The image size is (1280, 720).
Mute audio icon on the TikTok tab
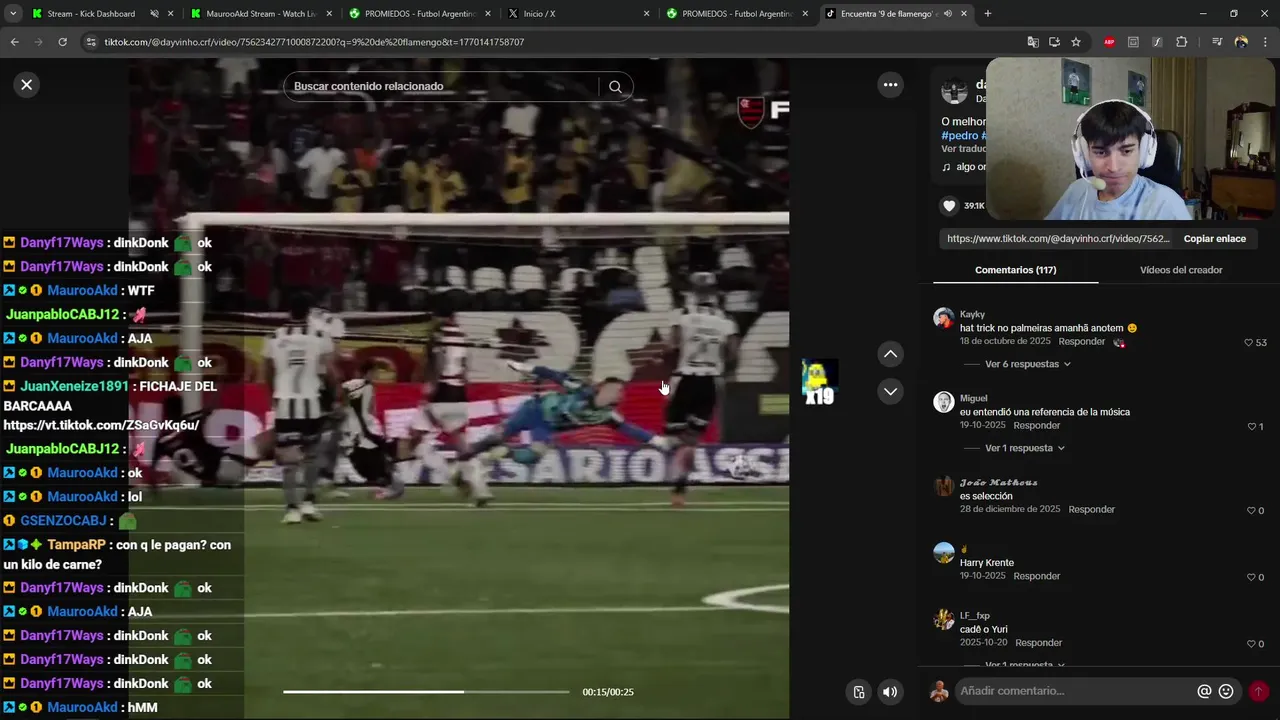tap(947, 14)
